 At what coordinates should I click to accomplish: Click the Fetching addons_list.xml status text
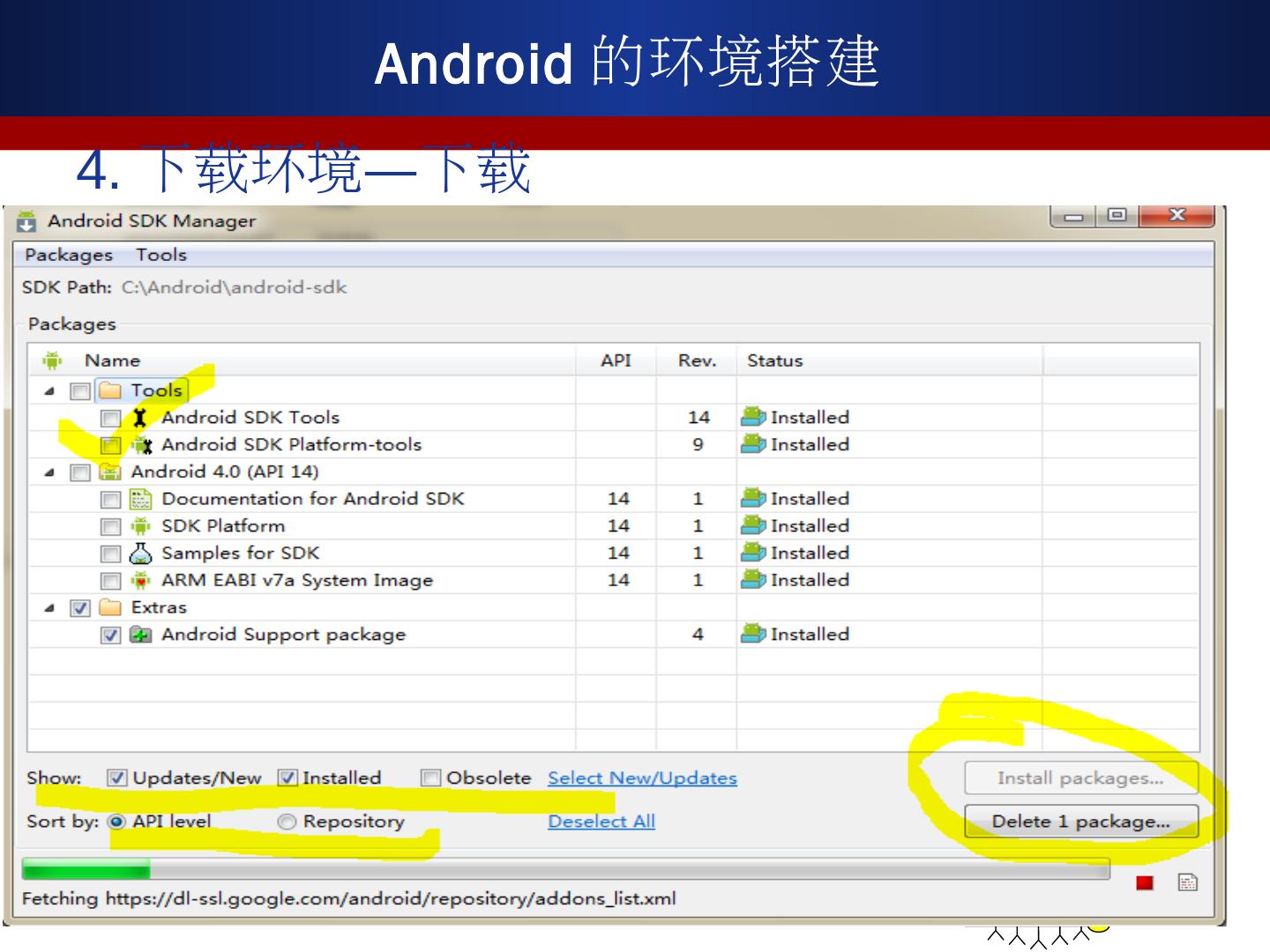click(x=349, y=899)
